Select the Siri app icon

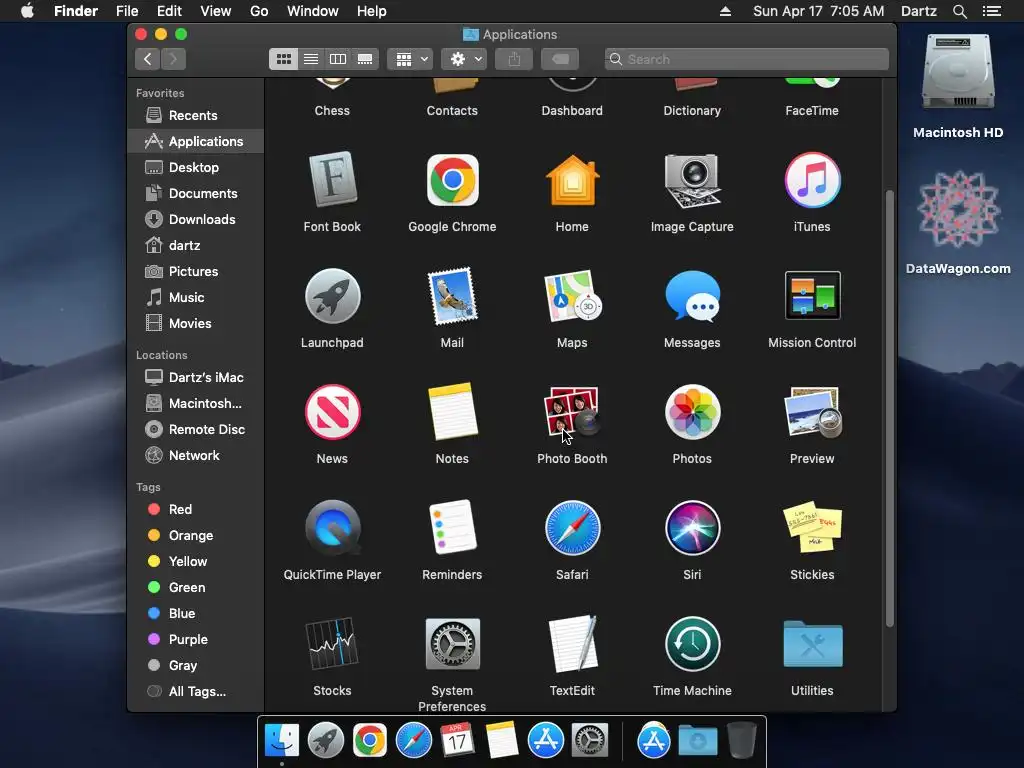(x=692, y=528)
